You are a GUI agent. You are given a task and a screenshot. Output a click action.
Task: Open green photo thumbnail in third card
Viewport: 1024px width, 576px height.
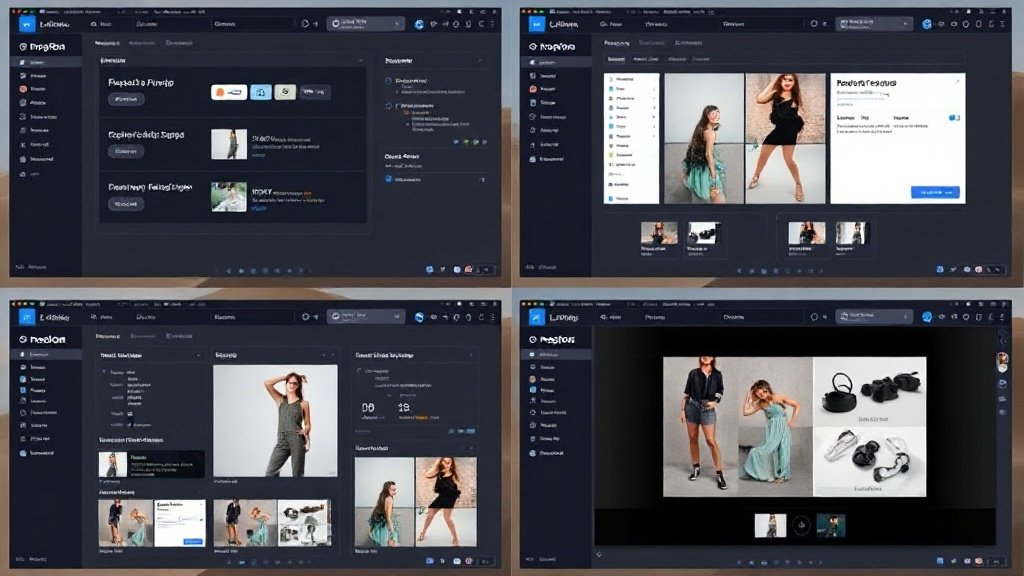coord(229,197)
